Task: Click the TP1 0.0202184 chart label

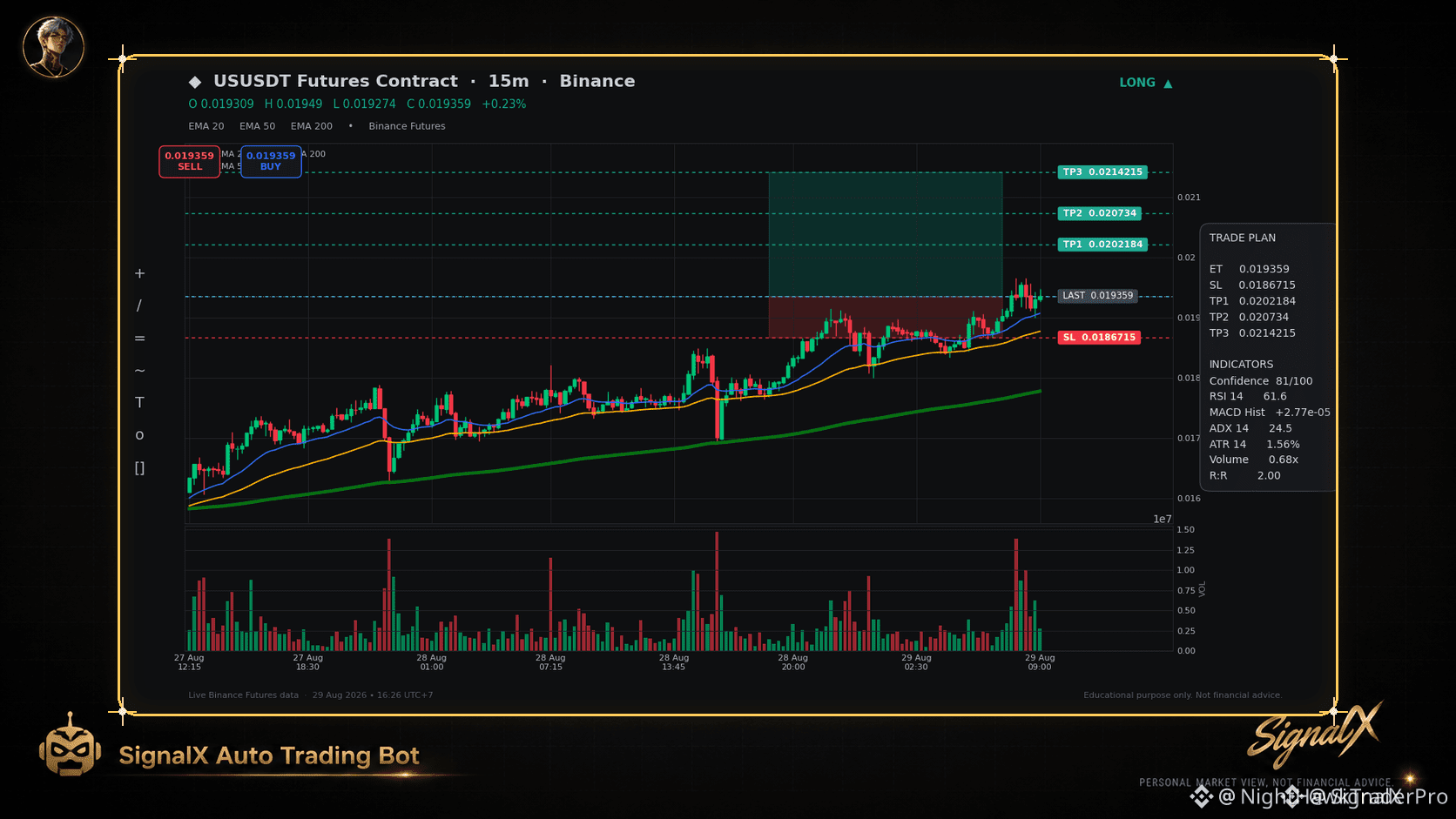Action: [1102, 245]
